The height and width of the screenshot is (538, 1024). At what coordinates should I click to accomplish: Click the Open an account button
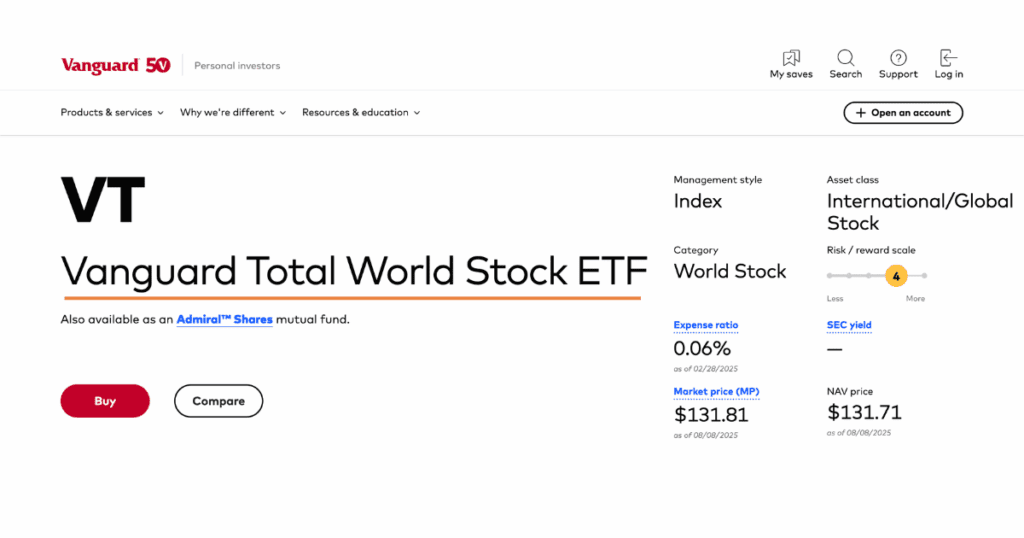tap(903, 113)
